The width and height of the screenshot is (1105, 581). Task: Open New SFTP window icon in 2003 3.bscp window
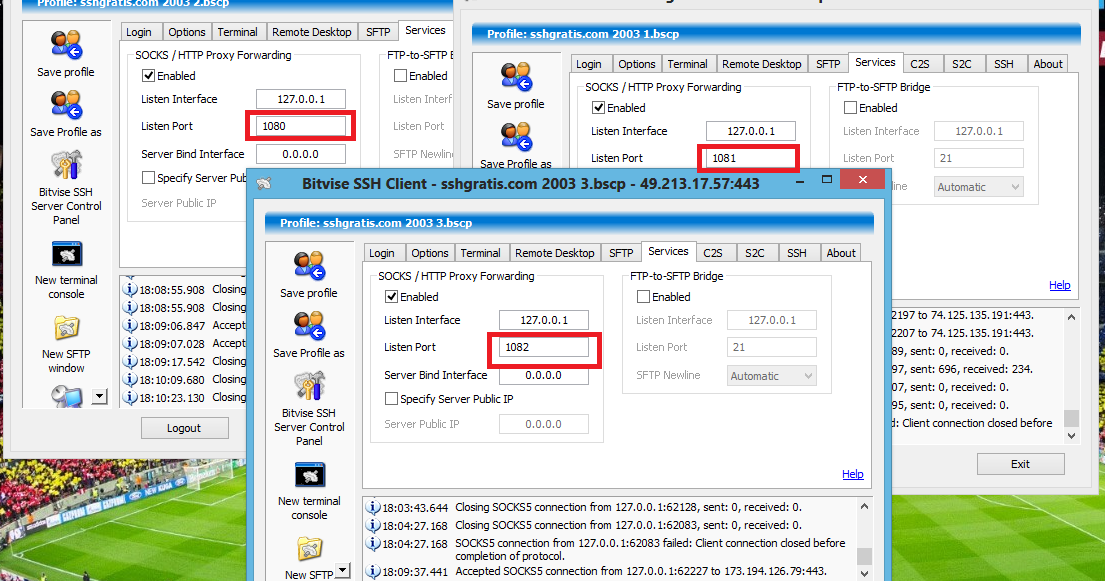pyautogui.click(x=309, y=549)
